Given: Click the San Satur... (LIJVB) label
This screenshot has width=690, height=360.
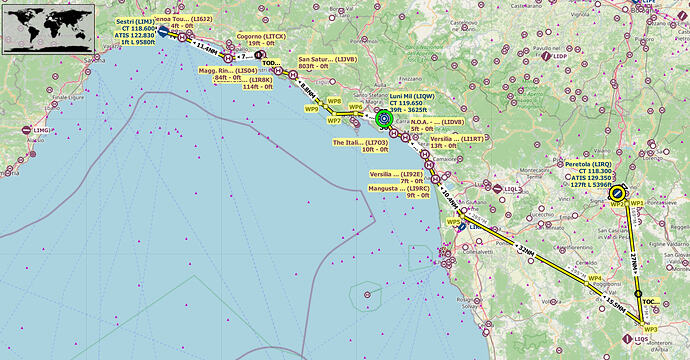Looking at the screenshot, I should (x=328, y=62).
